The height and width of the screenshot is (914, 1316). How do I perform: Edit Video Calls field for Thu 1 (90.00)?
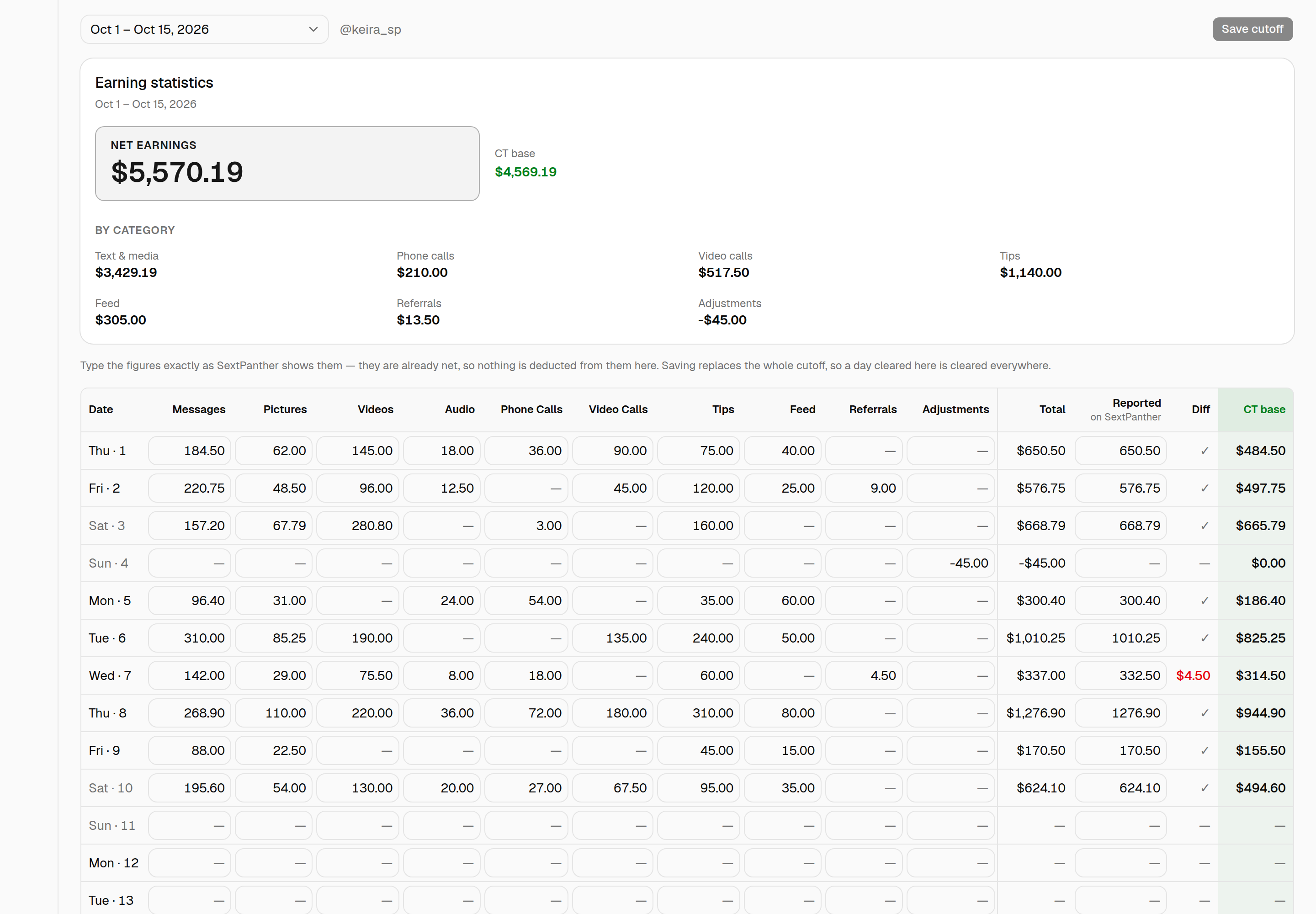coord(612,451)
